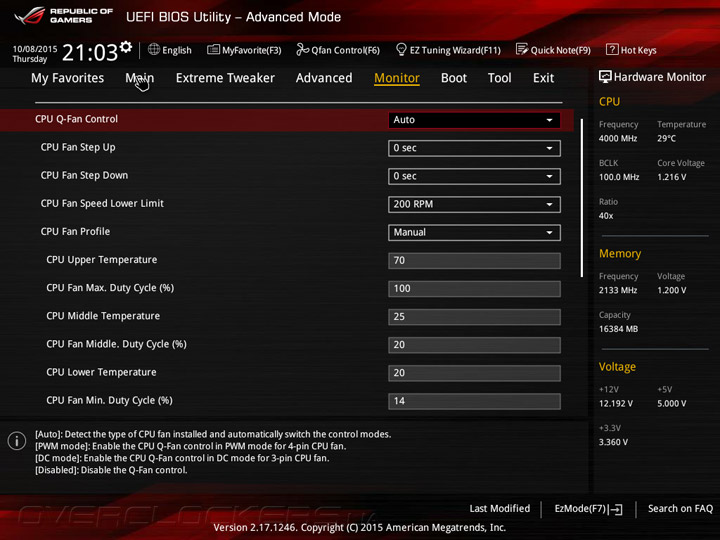Image resolution: width=720 pixels, height=540 pixels.
Task: Click the MyFavorite(F3) list icon
Action: click(x=213, y=50)
